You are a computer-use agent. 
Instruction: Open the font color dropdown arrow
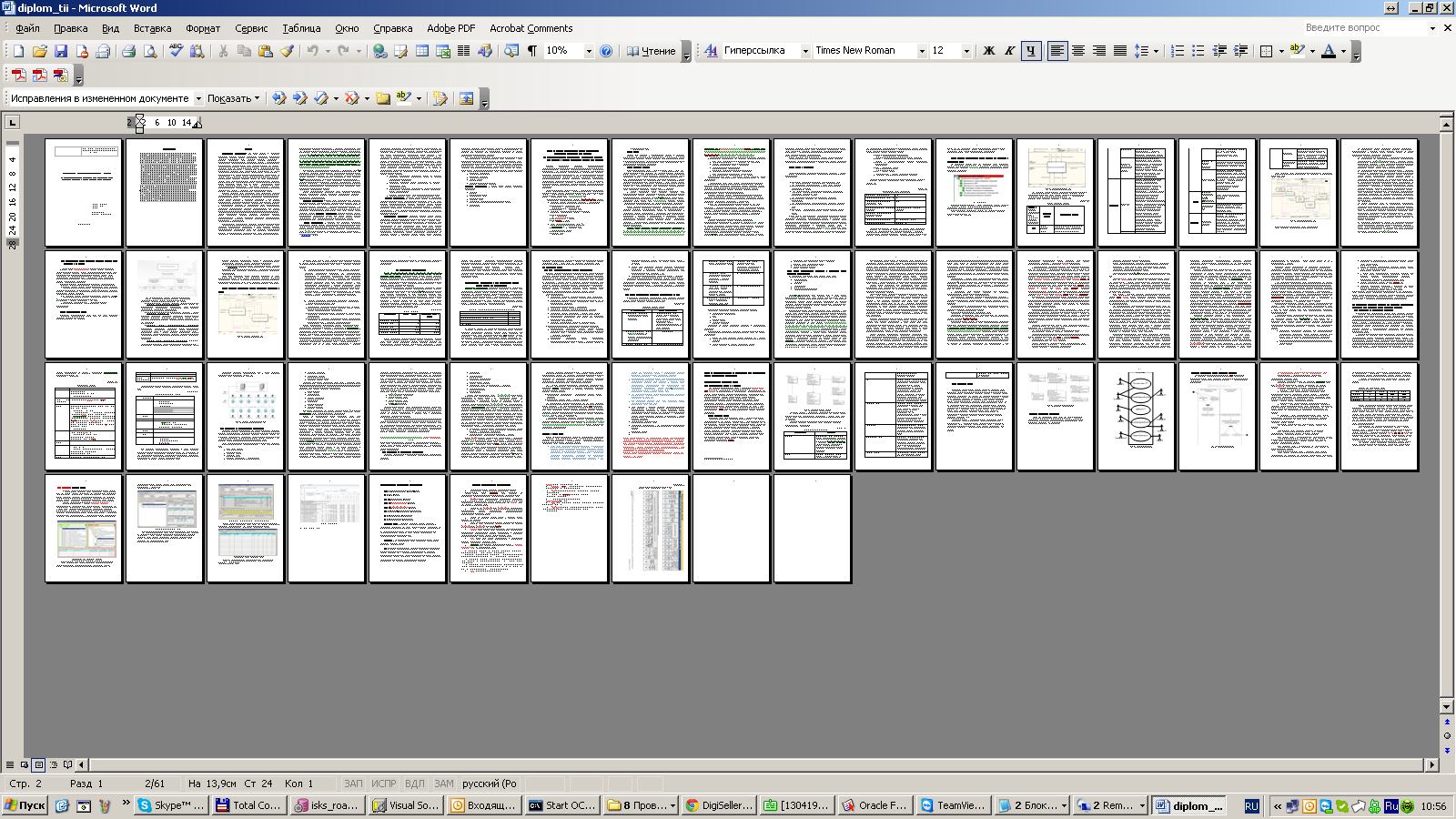(x=1343, y=51)
